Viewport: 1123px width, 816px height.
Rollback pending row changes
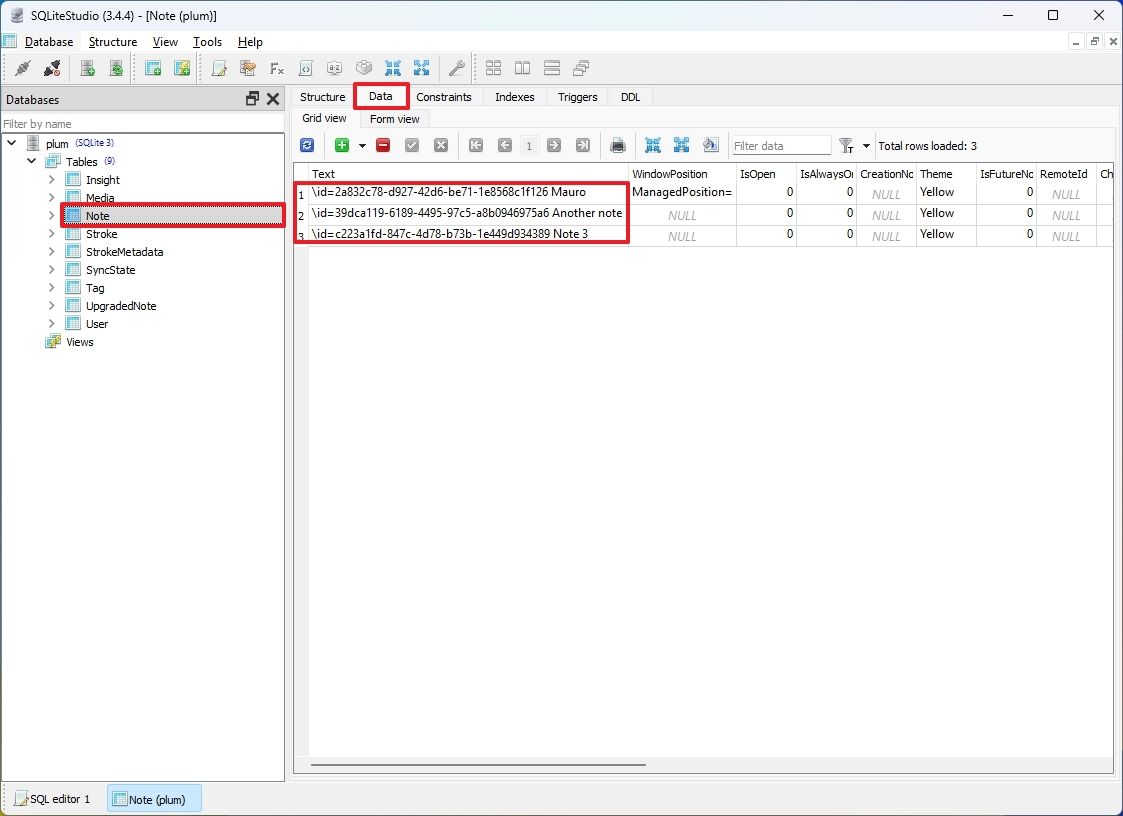[x=440, y=145]
